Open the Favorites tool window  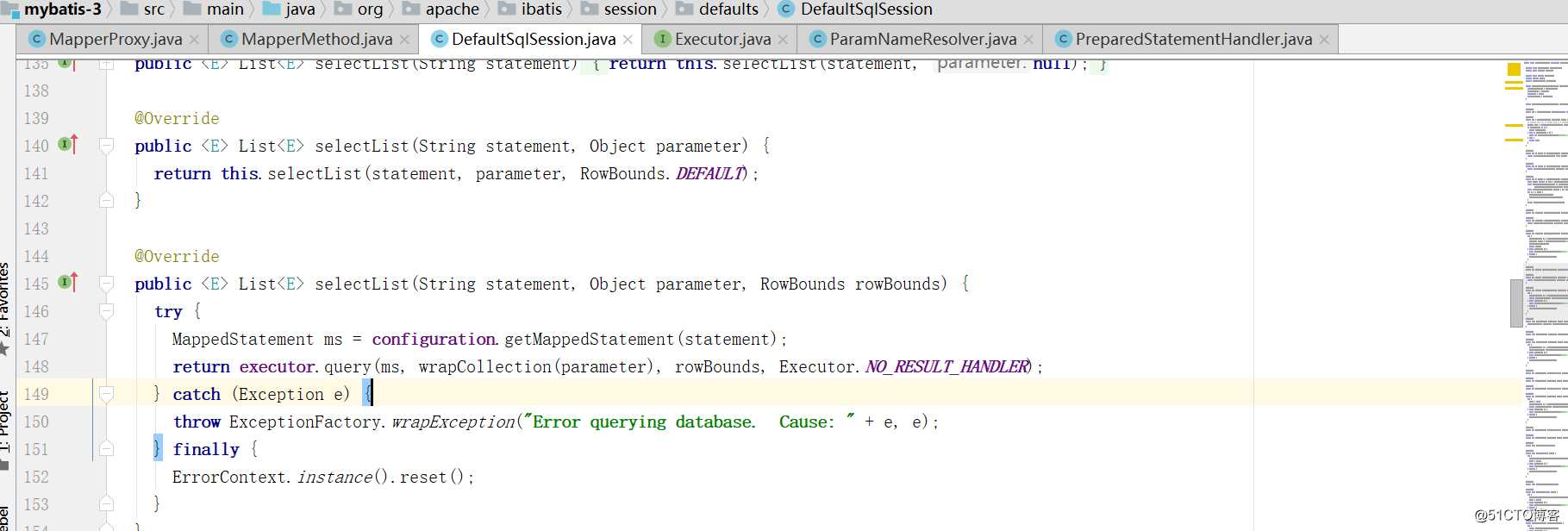tap(5, 309)
